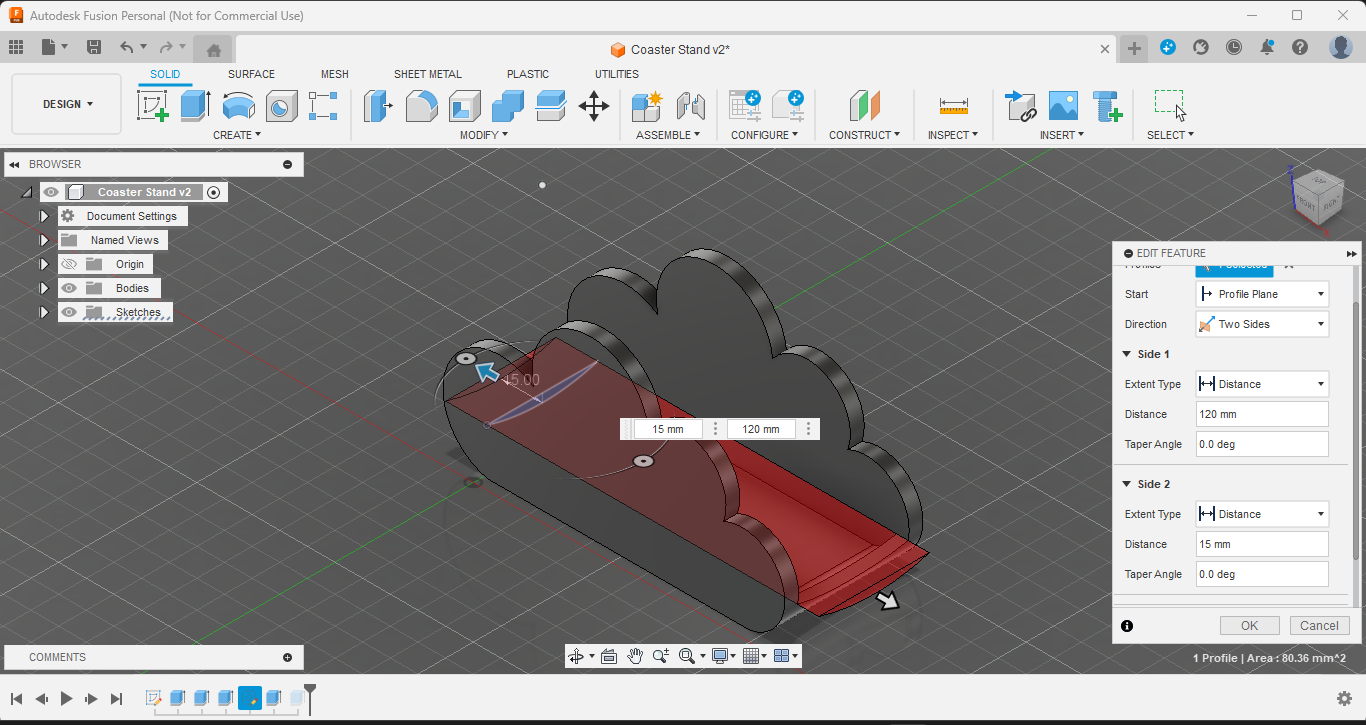Open the Data Panel grid icon
This screenshot has height=725, width=1366.
[x=16, y=47]
